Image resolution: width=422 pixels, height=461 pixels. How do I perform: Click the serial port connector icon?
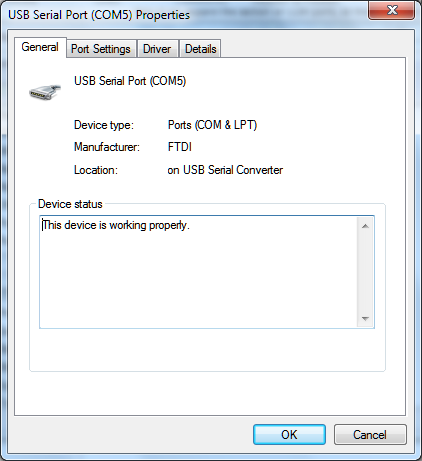click(x=45, y=92)
